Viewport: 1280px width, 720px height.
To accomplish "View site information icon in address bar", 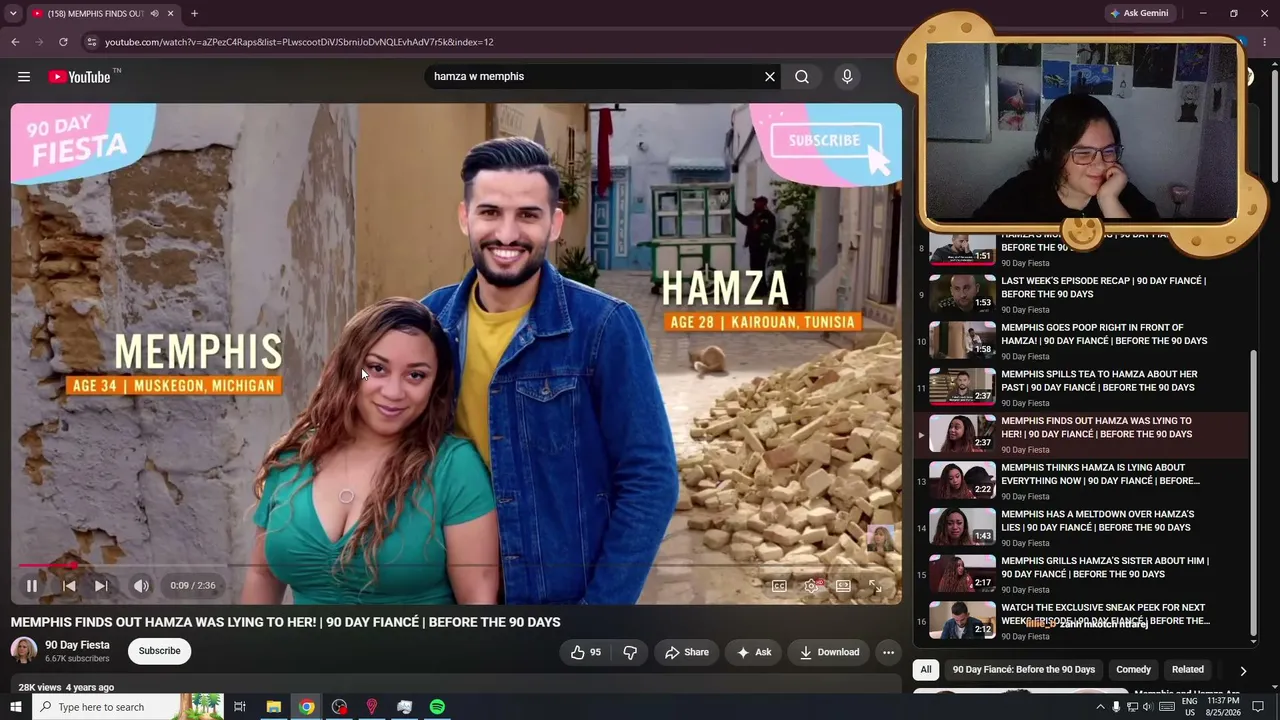I will [91, 42].
